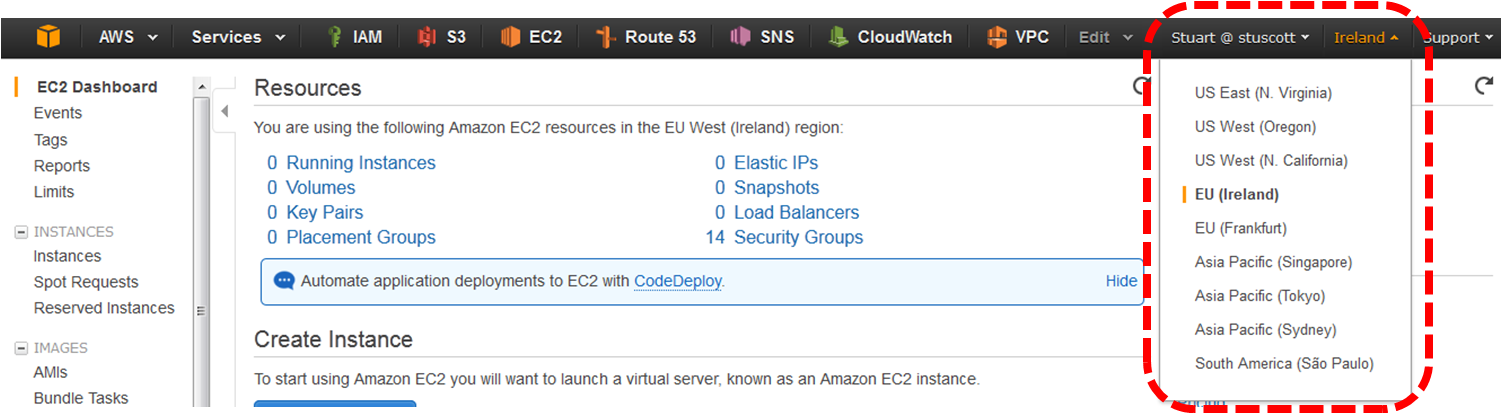Open the CloudWatch shortcut icon

(x=838, y=37)
